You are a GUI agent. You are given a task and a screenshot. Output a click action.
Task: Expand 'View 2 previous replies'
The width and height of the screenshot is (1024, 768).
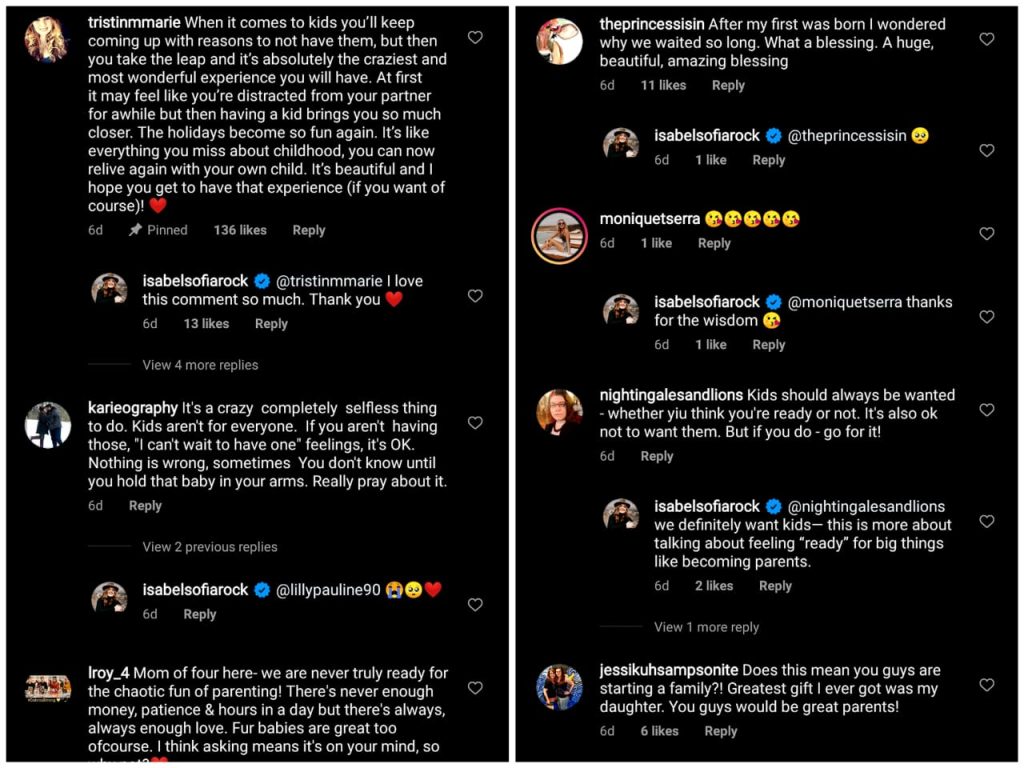click(x=210, y=547)
